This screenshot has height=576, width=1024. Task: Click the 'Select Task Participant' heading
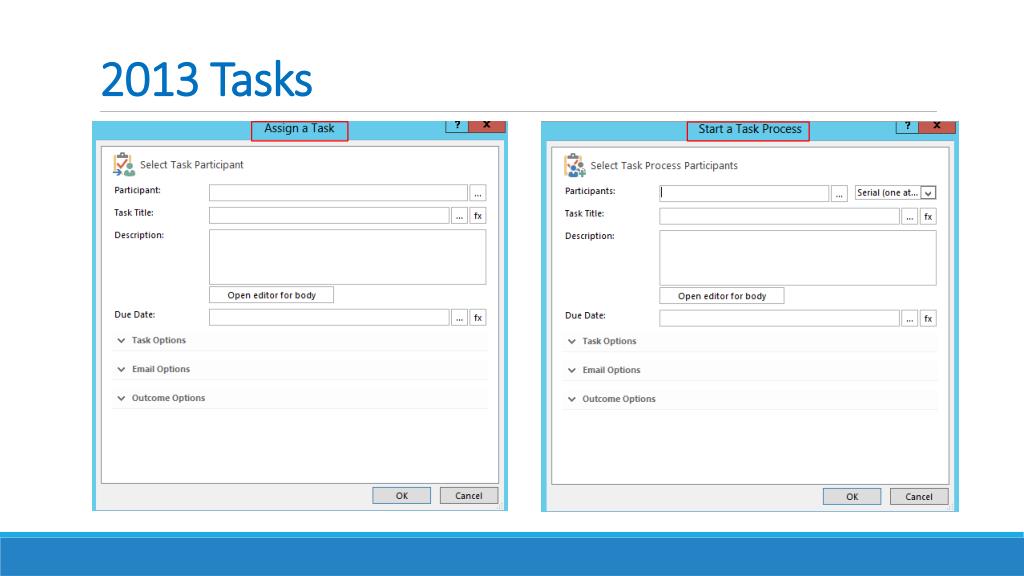coord(191,165)
